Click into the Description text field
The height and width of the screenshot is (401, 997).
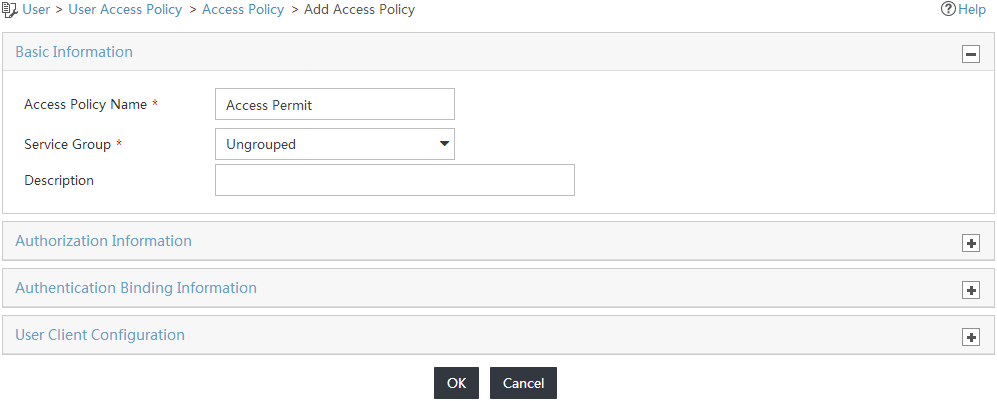395,180
